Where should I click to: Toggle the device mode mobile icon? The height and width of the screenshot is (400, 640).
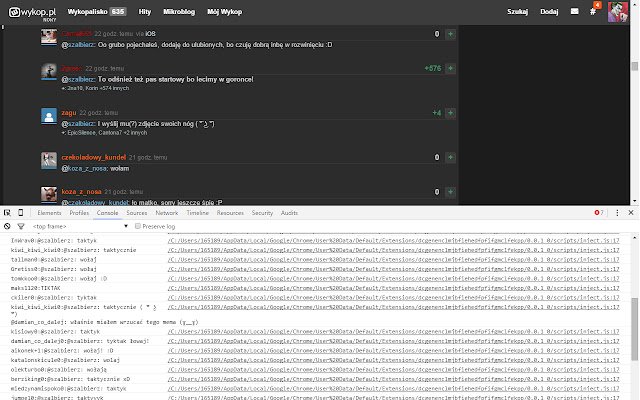coord(20,213)
